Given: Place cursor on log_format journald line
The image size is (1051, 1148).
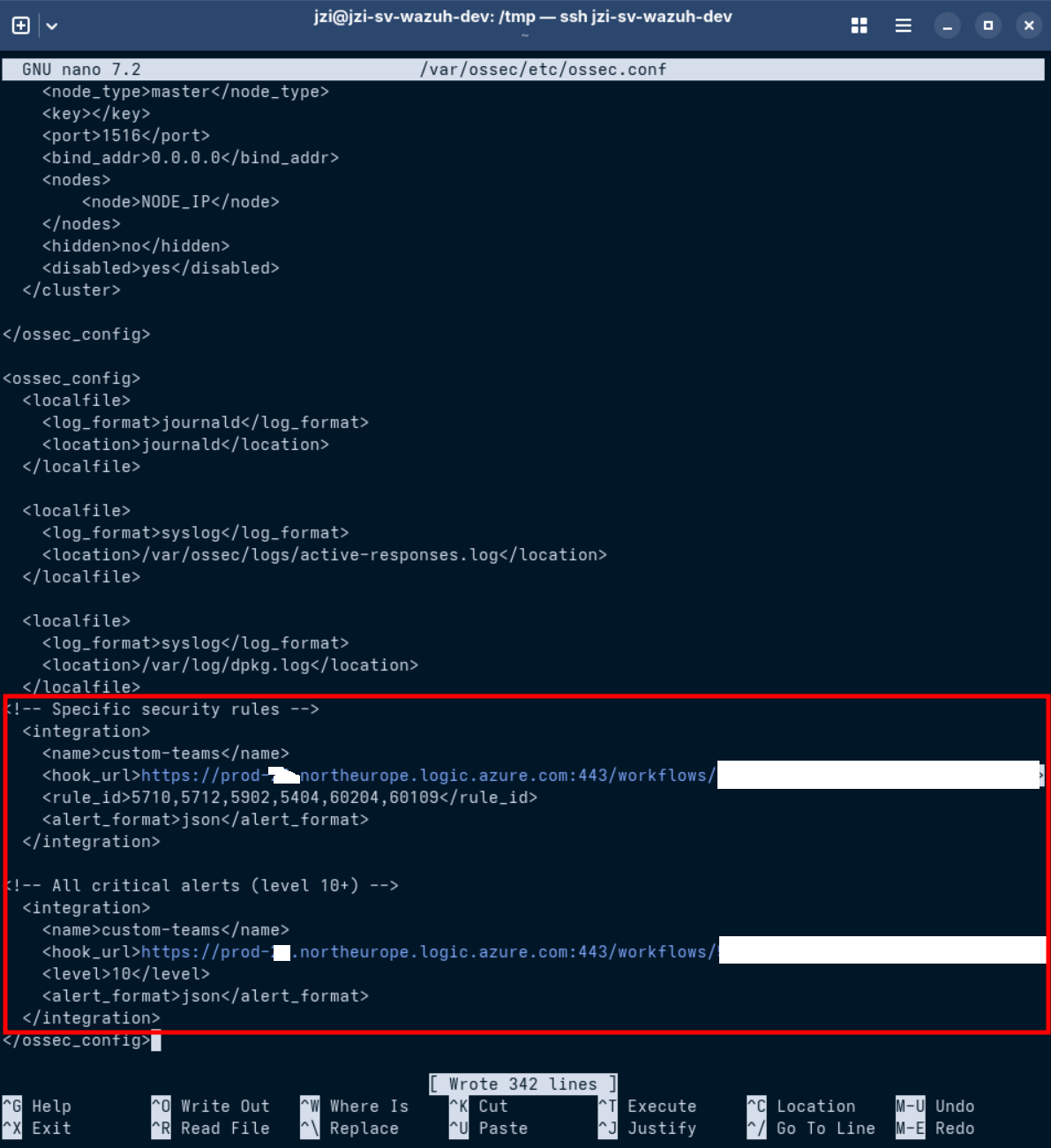Looking at the screenshot, I should [x=206, y=423].
